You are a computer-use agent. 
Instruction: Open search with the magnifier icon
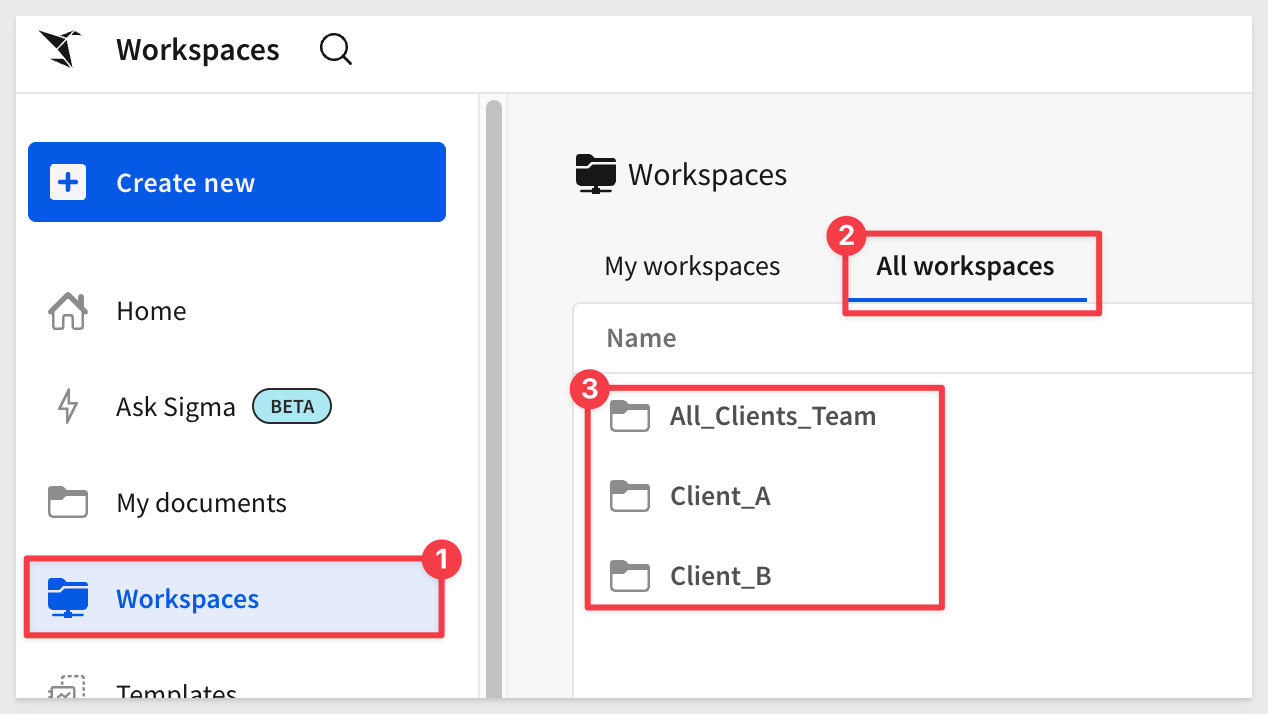point(336,49)
